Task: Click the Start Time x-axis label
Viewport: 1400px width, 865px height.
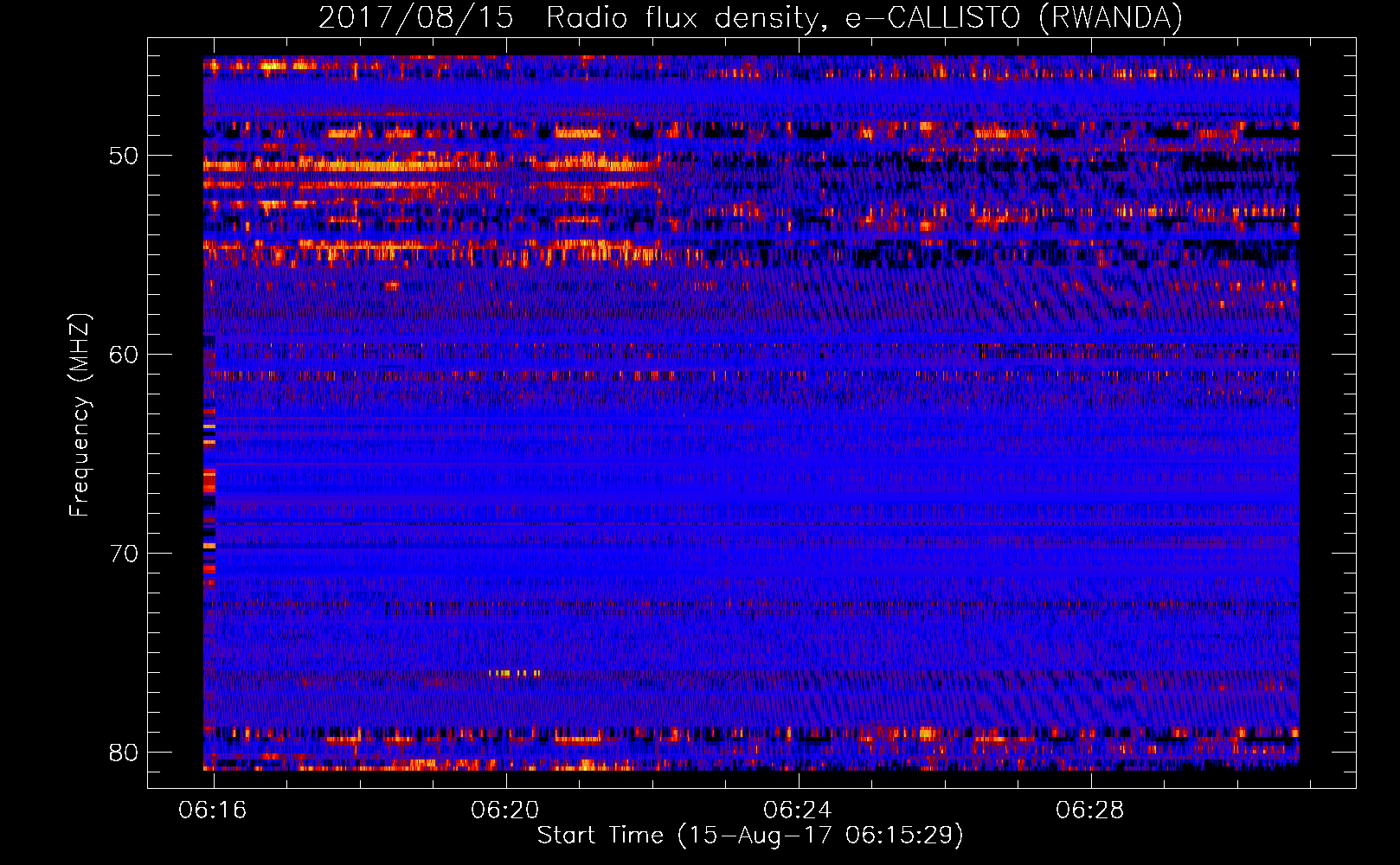Action: [750, 836]
